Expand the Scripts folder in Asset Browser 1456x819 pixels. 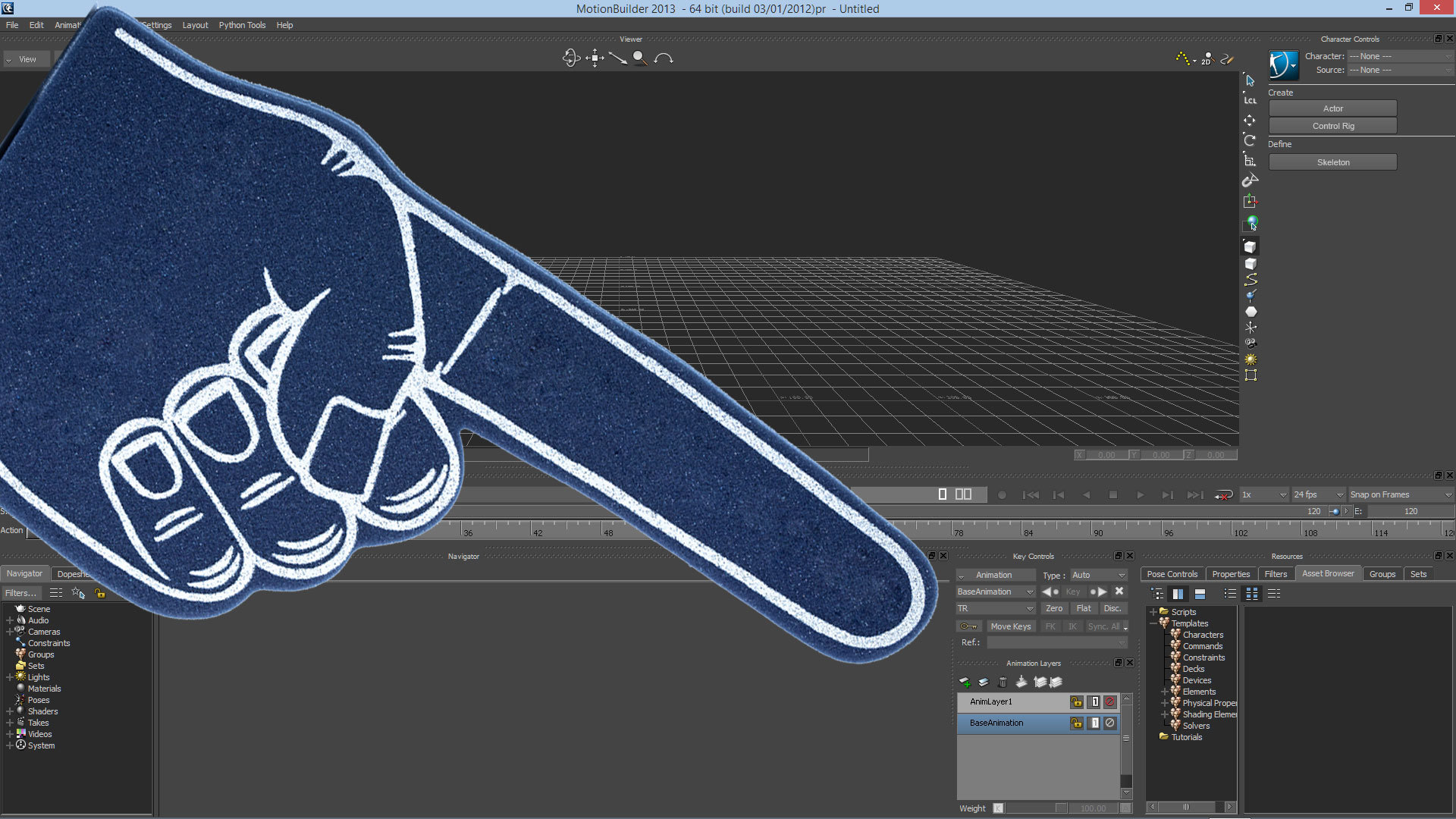click(x=1153, y=612)
